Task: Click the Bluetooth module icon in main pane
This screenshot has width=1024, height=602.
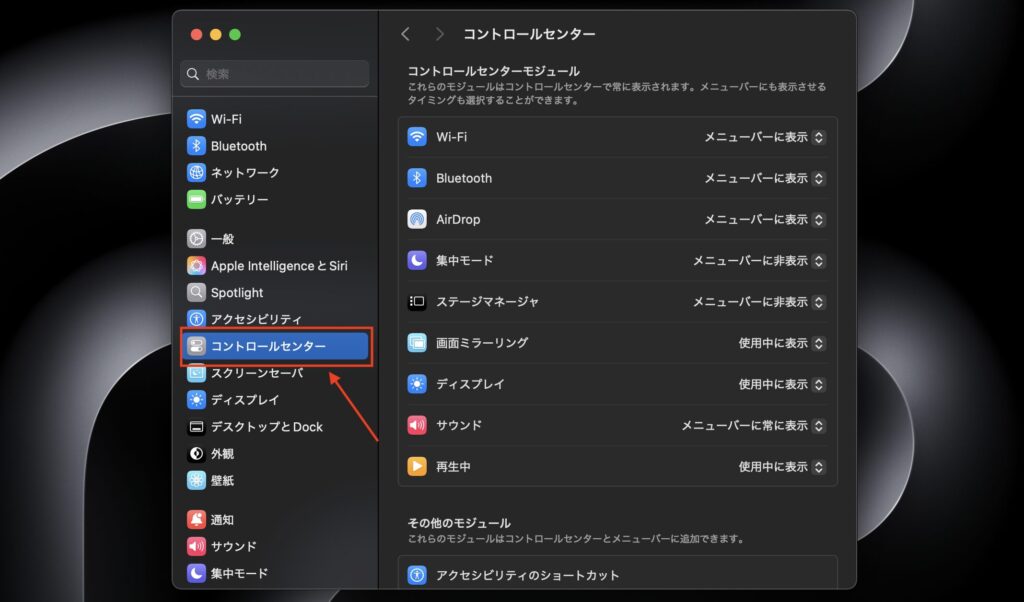Action: pos(417,178)
